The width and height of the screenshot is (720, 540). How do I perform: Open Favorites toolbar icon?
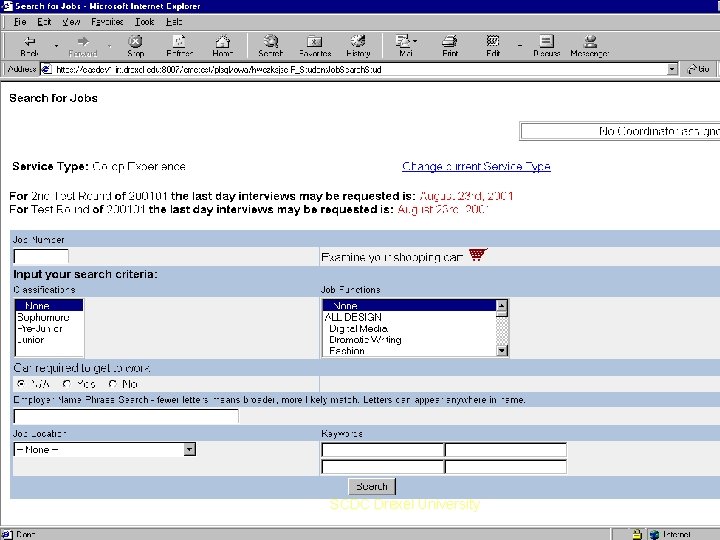tap(315, 46)
